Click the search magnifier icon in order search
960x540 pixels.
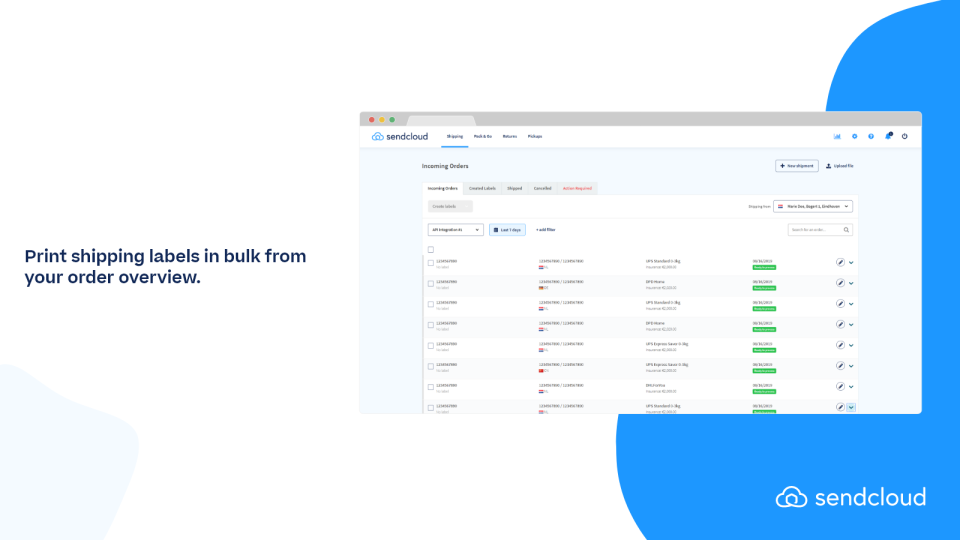[846, 230]
